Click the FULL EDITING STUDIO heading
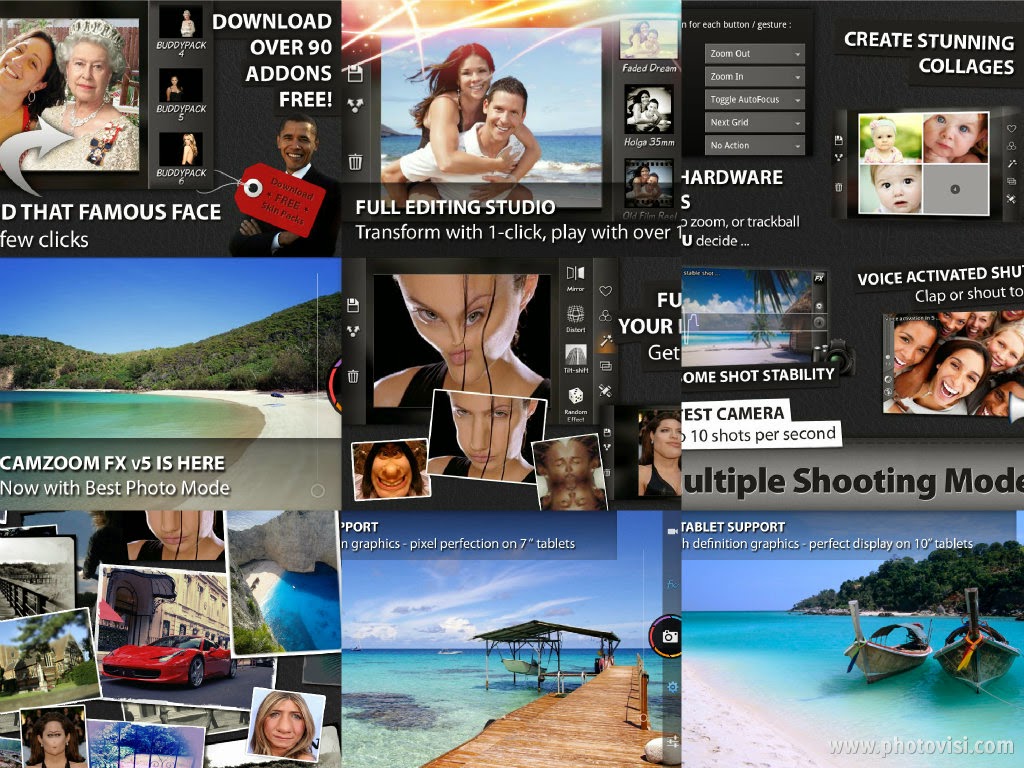Screen dimensions: 1024x768 (x=455, y=208)
